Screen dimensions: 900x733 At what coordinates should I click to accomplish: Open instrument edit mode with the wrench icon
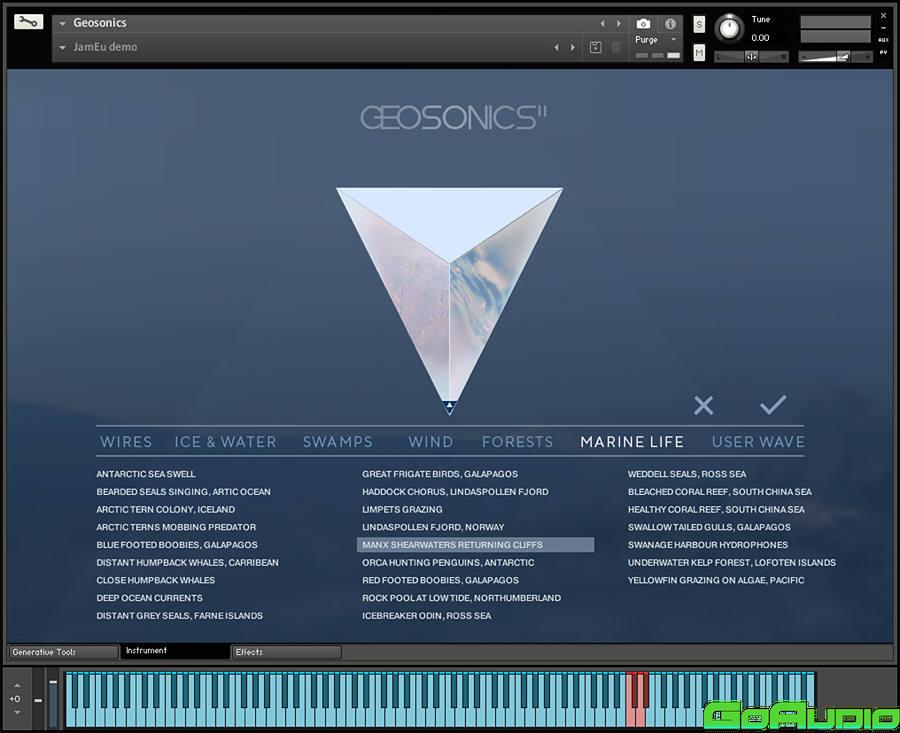(x=28, y=22)
